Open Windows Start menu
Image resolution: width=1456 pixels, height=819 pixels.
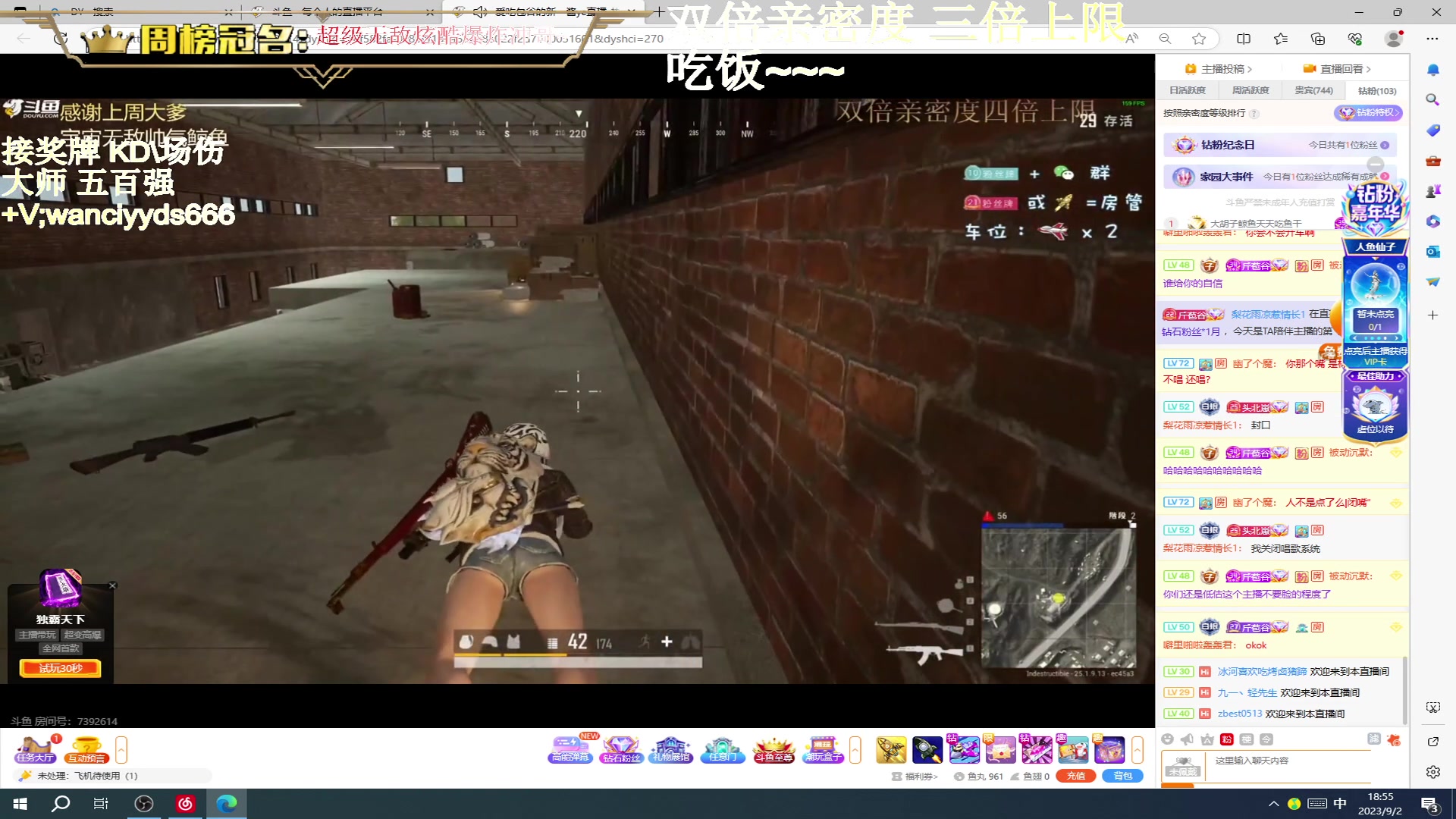20,804
